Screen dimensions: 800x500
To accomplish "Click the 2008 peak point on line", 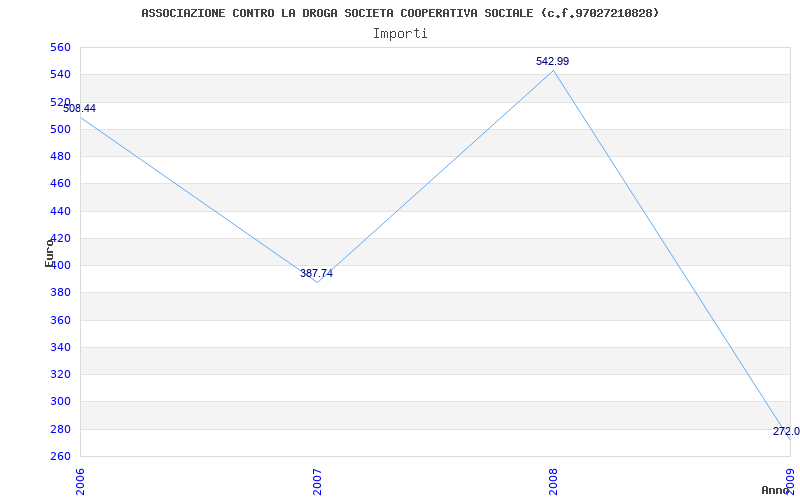I will tap(554, 70).
